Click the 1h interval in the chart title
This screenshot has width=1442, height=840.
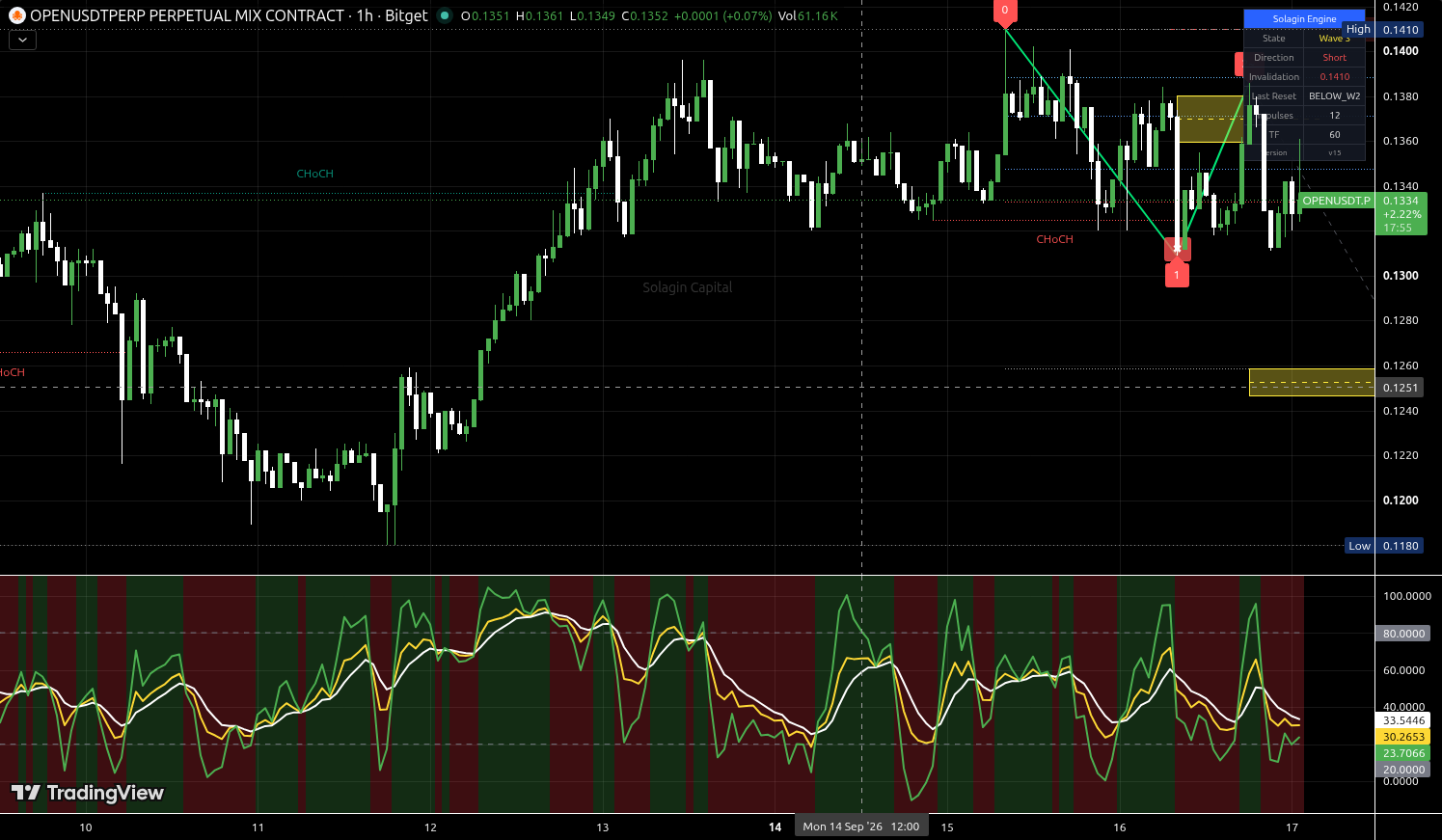point(365,15)
